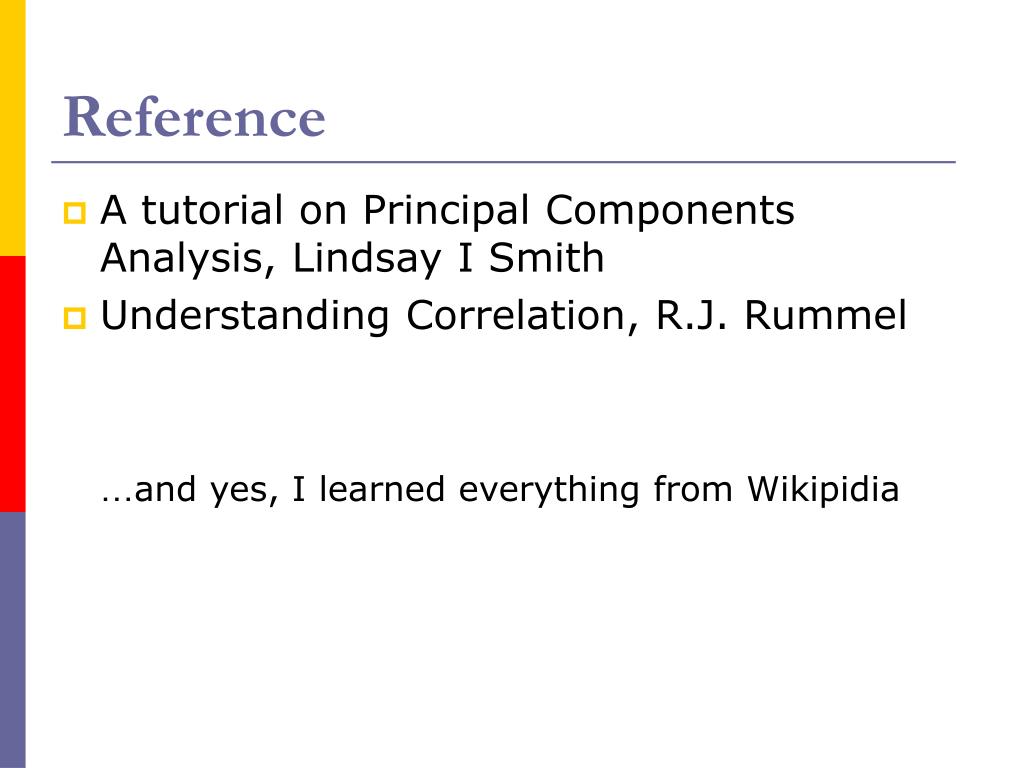Image resolution: width=1024 pixels, height=768 pixels.
Task: Click the misspelled word 'Wikipidia'
Action: click(x=823, y=489)
